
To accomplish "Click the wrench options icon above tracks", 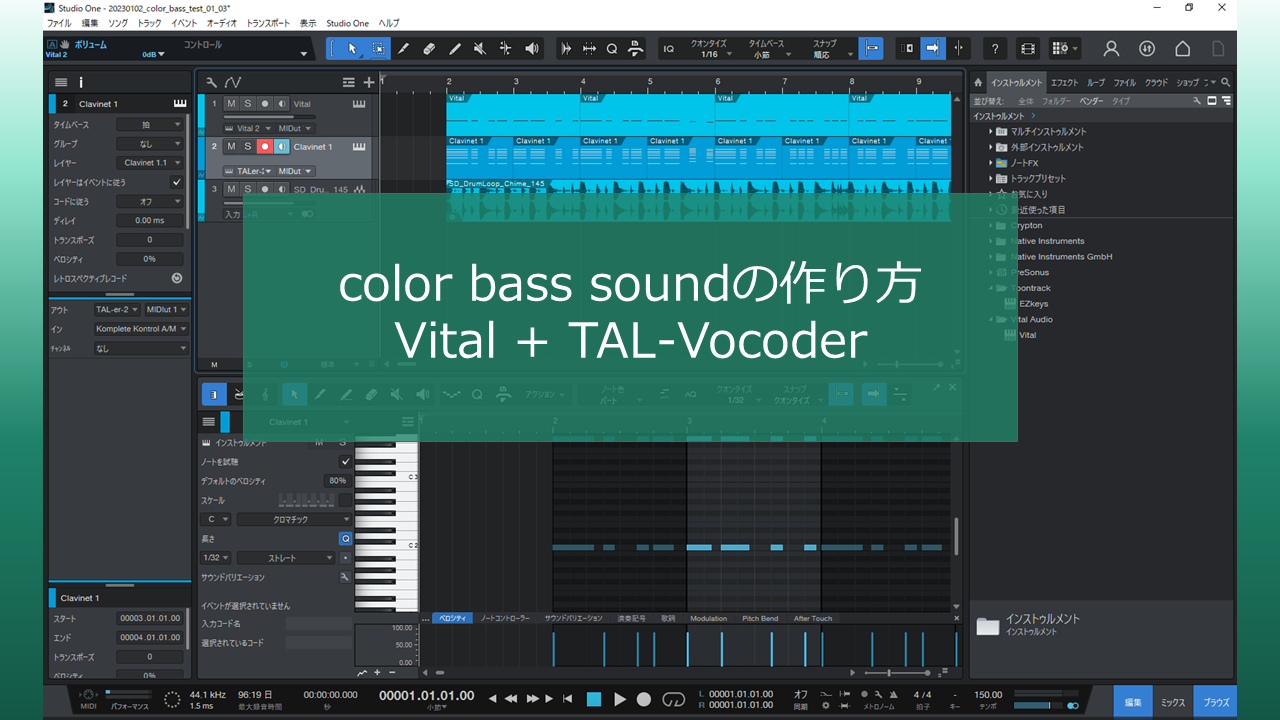I will (211, 82).
